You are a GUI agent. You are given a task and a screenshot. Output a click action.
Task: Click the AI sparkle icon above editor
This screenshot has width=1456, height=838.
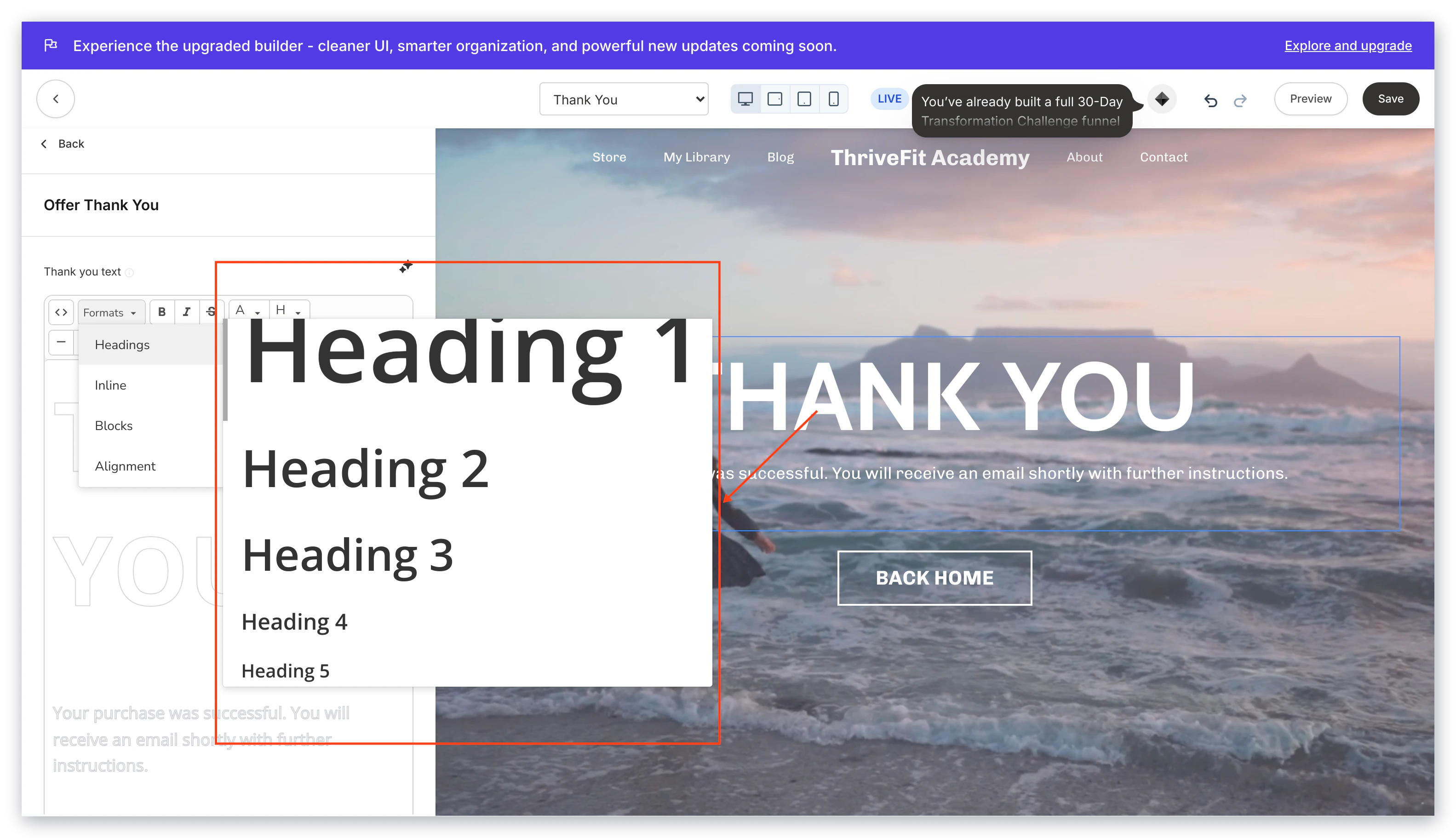[x=405, y=266]
